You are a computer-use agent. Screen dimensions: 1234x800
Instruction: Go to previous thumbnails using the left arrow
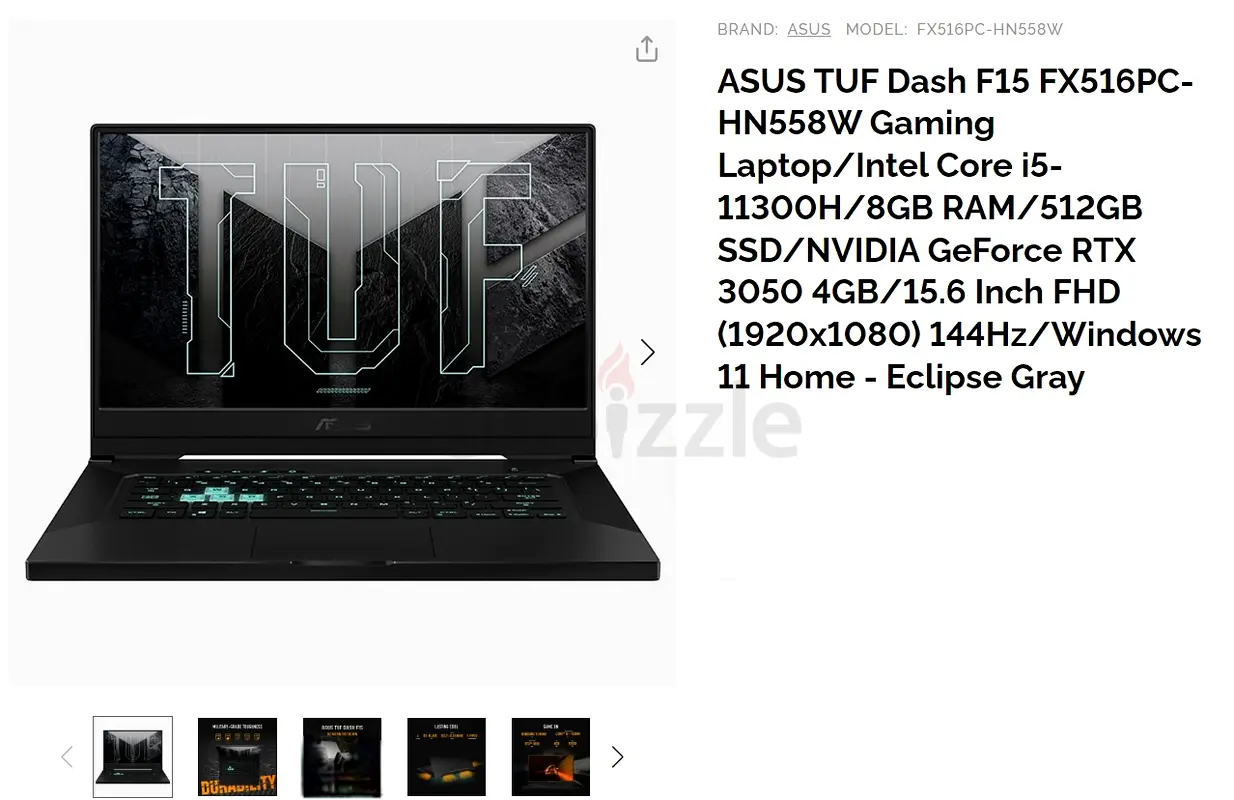click(x=67, y=757)
